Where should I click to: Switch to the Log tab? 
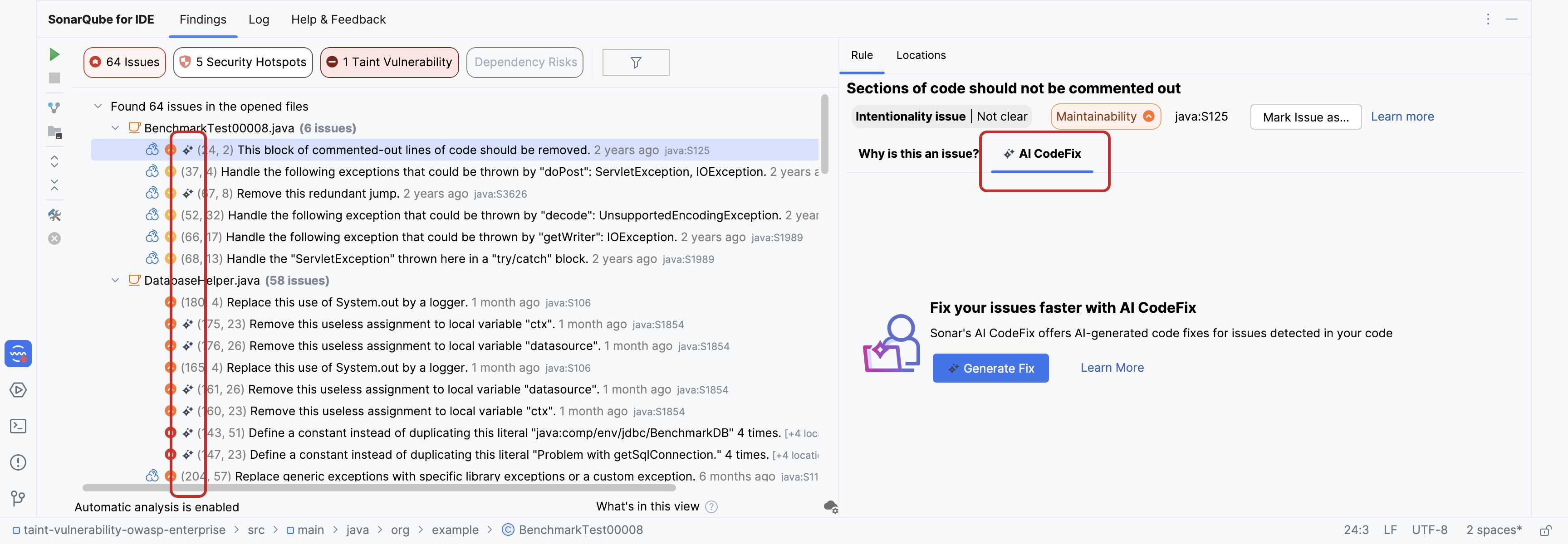tap(259, 19)
